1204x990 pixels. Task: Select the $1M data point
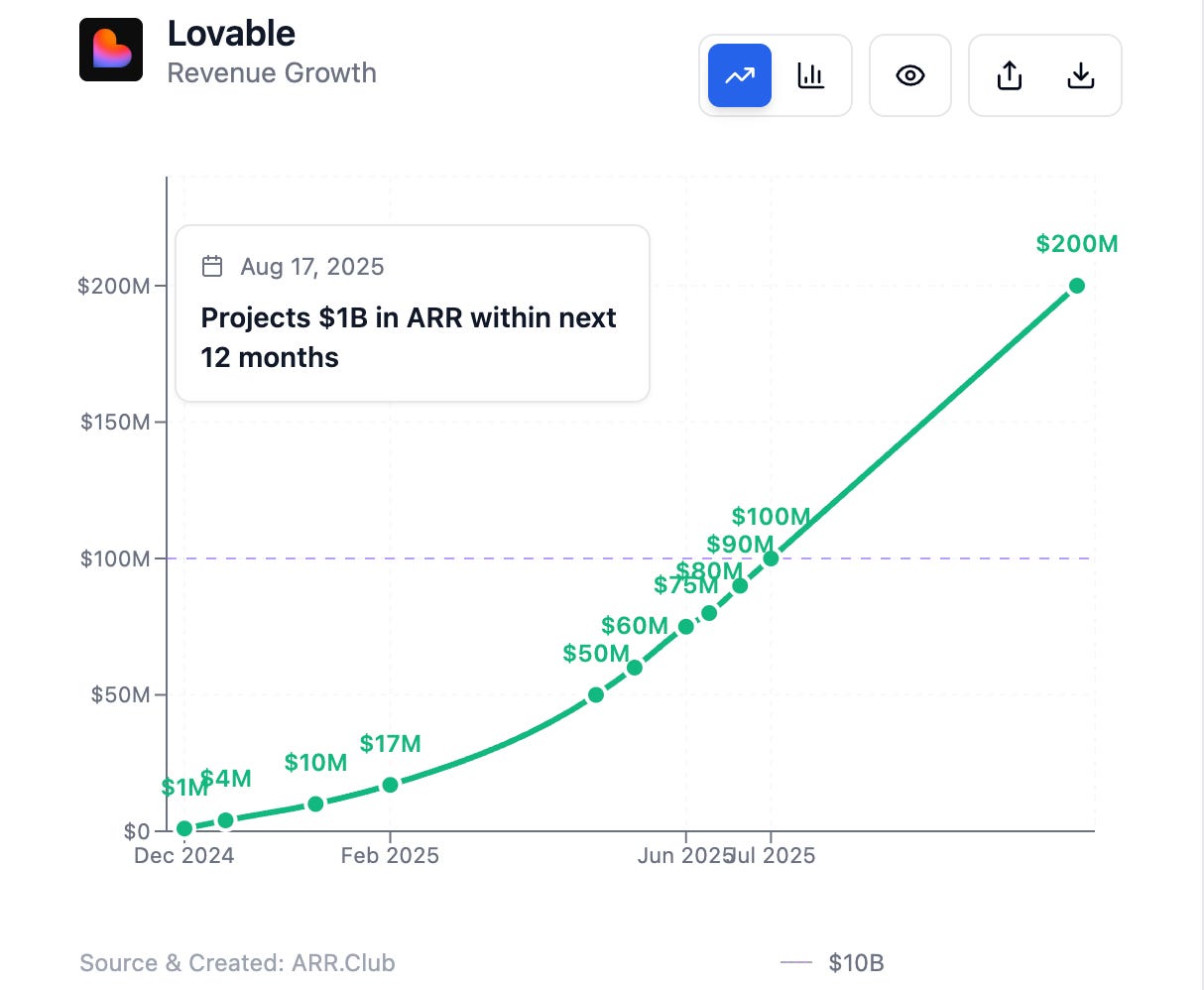click(x=184, y=828)
